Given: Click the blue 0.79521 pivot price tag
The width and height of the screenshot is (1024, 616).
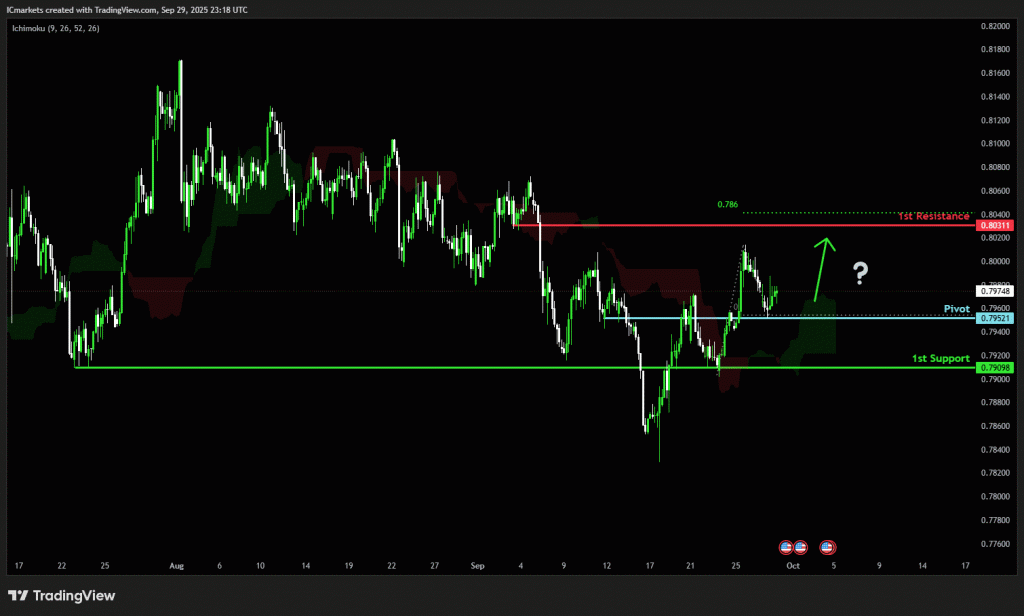Looking at the screenshot, I should pos(996,318).
